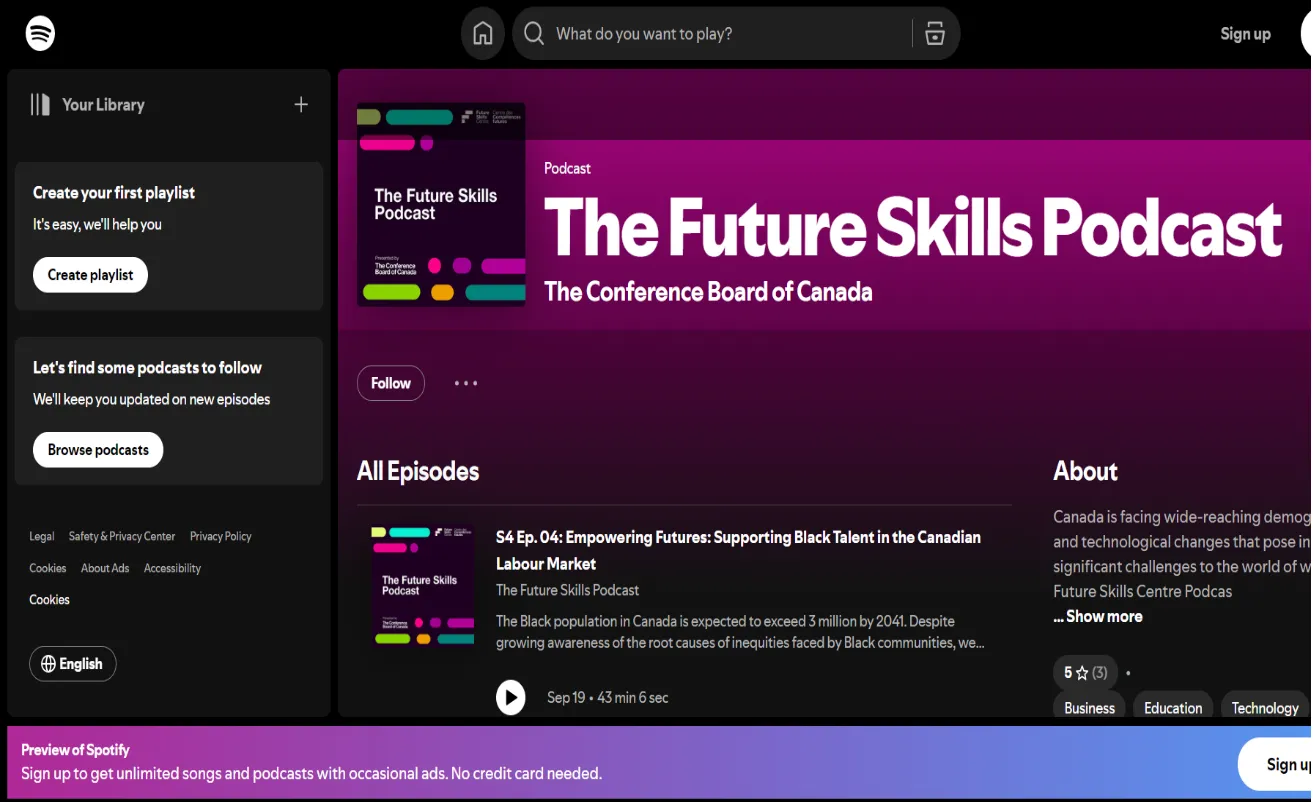This screenshot has height=802, width=1314.
Task: Select the search magnifier icon
Action: (x=534, y=34)
